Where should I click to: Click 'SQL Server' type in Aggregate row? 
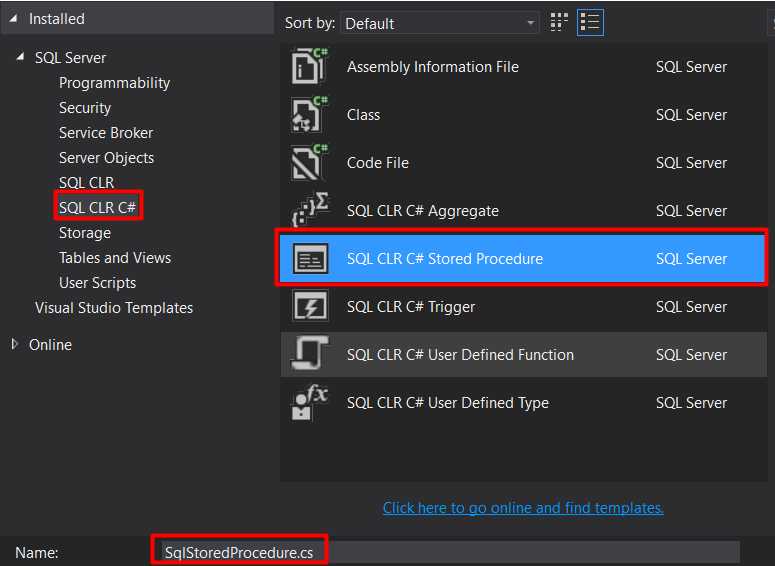[x=691, y=211]
